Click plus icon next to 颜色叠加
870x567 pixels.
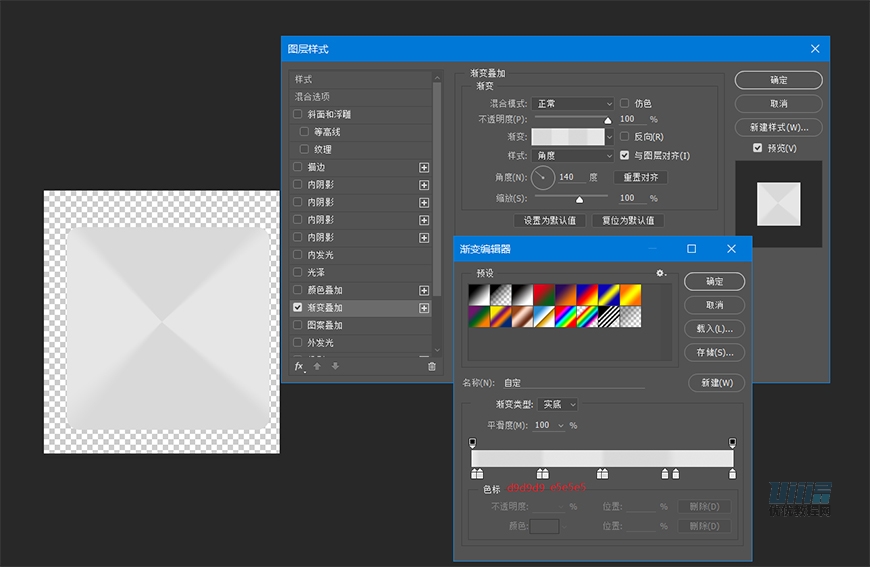pos(424,290)
